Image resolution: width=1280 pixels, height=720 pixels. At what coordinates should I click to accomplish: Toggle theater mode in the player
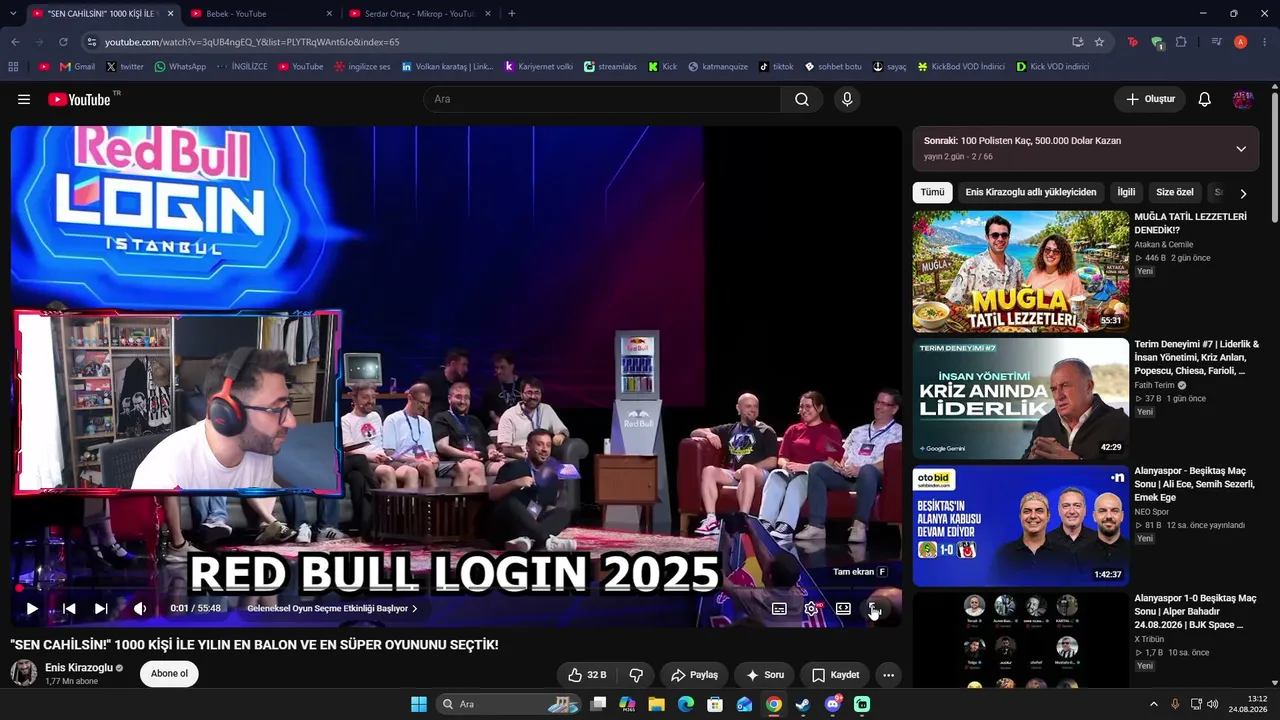pos(843,608)
